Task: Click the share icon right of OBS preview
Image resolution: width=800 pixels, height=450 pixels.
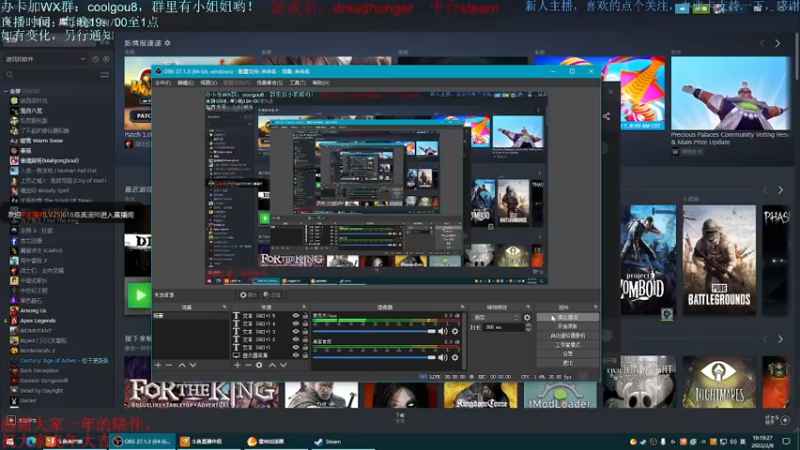Action: click(x=606, y=116)
